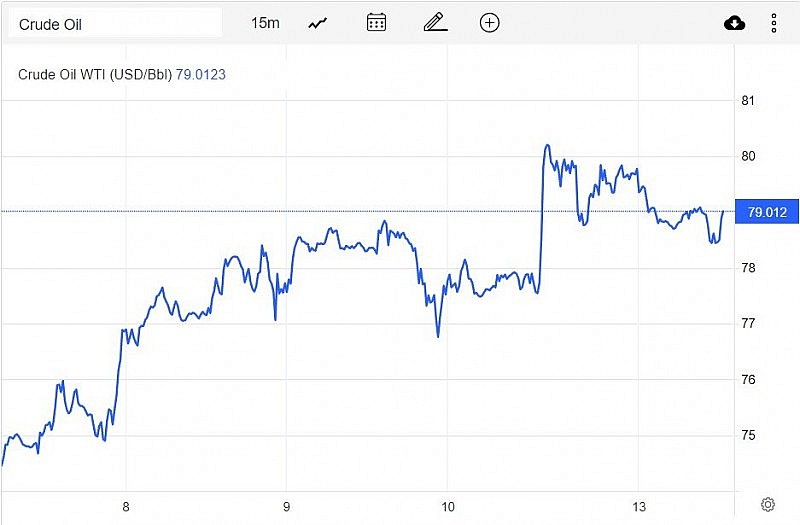The width and height of the screenshot is (800, 525).
Task: Click the Crude Oil search field
Action: click(x=114, y=23)
